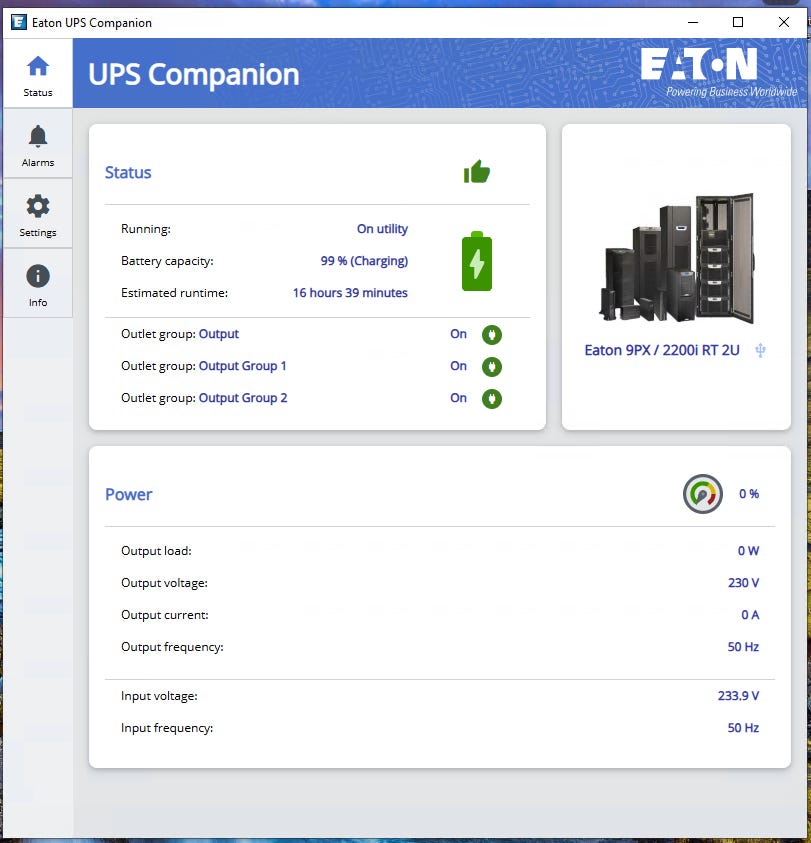This screenshot has width=811, height=843.
Task: Click the On state of Output group
Action: [x=458, y=334]
